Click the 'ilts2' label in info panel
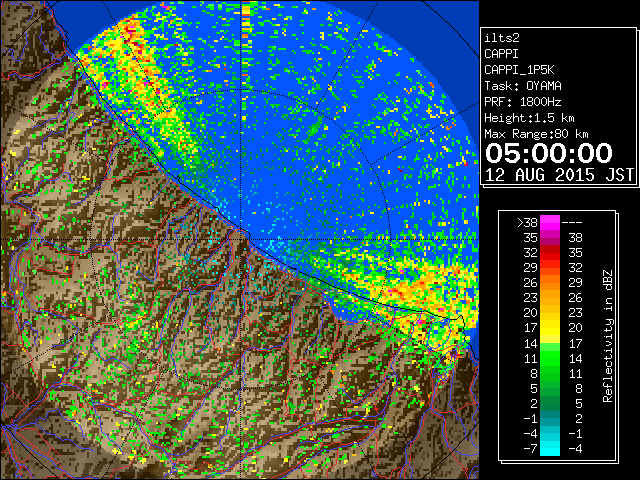 click(502, 38)
